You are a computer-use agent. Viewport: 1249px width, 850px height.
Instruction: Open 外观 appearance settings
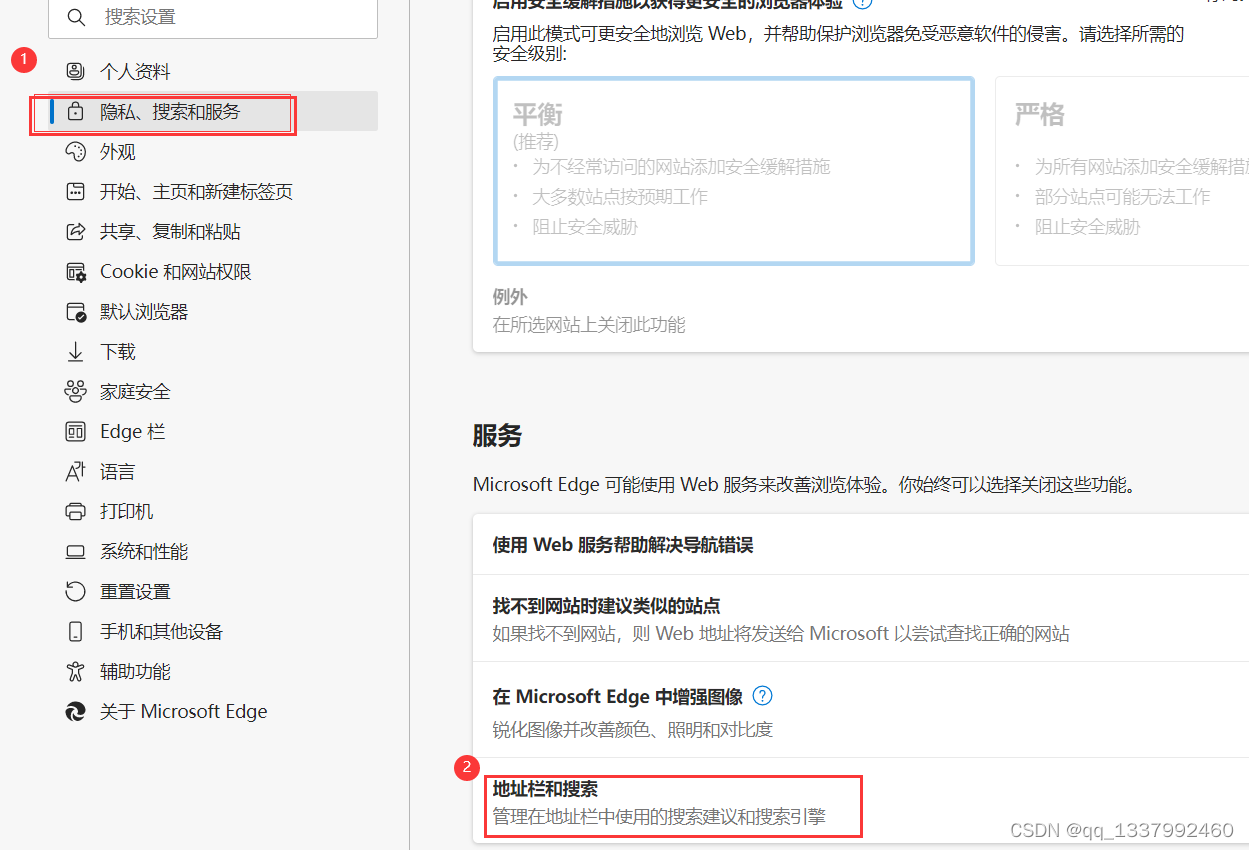(118, 151)
